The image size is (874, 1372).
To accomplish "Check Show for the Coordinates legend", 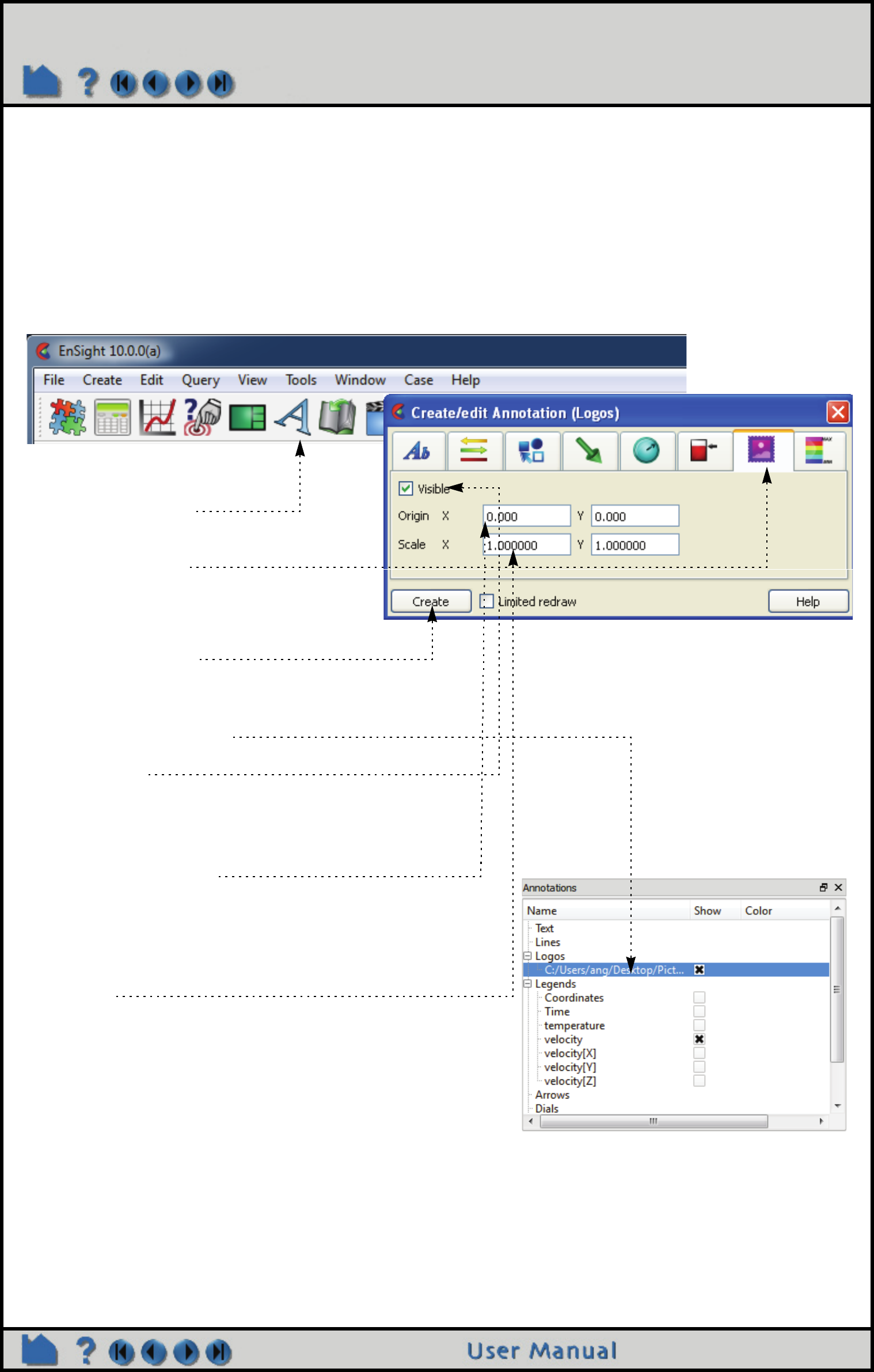I will [x=700, y=998].
